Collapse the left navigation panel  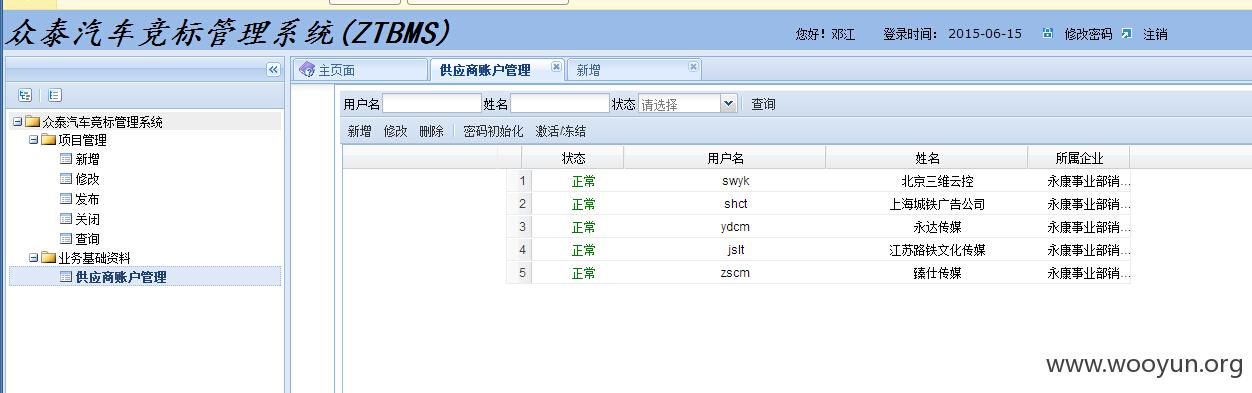(x=273, y=69)
